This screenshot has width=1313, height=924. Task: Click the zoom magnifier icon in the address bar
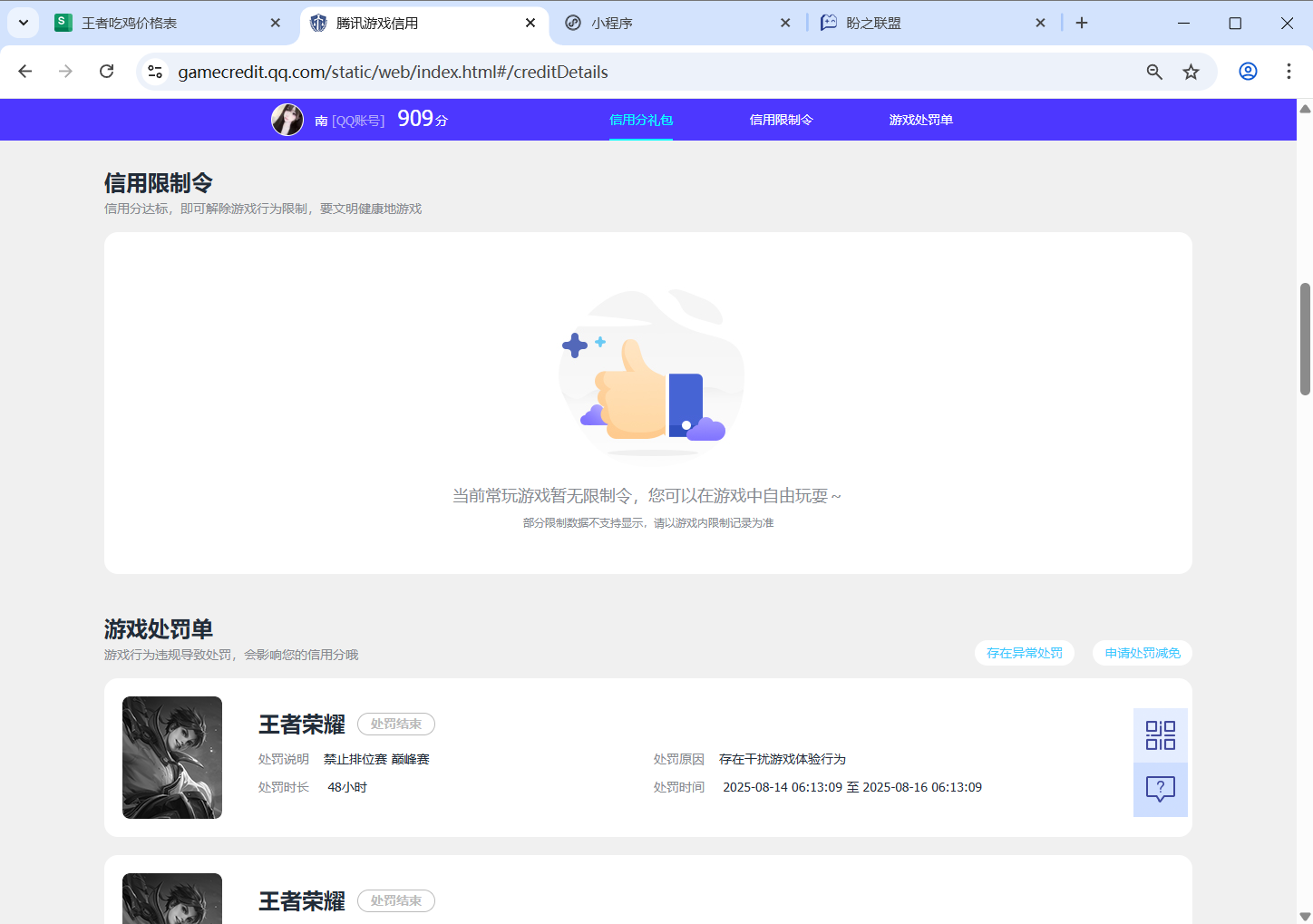1153,72
